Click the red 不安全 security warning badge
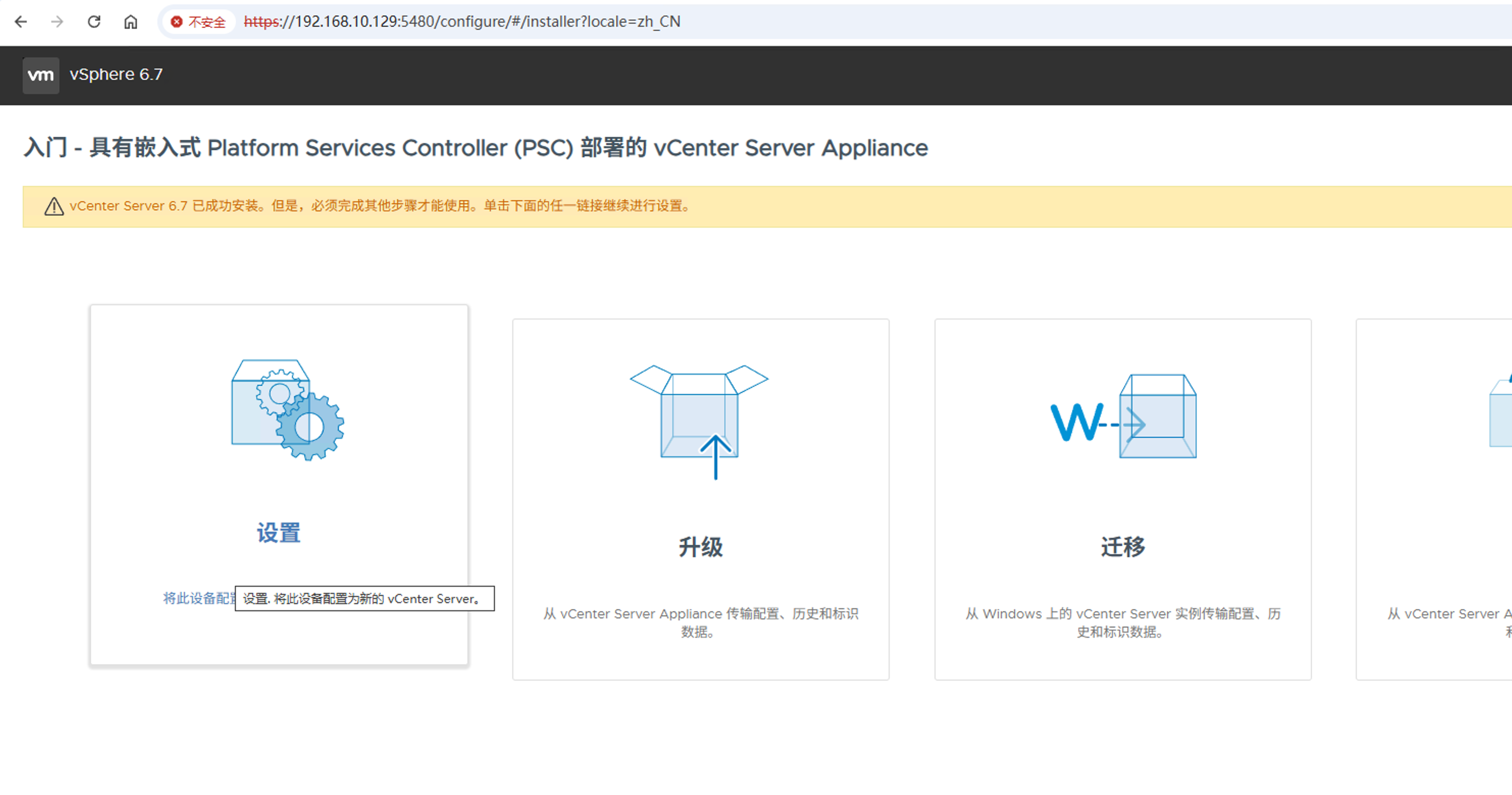This screenshot has width=1512, height=795. click(x=198, y=22)
